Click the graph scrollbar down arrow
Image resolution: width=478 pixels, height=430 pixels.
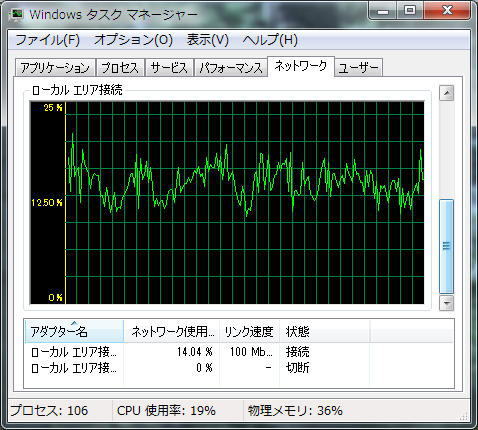[x=446, y=303]
